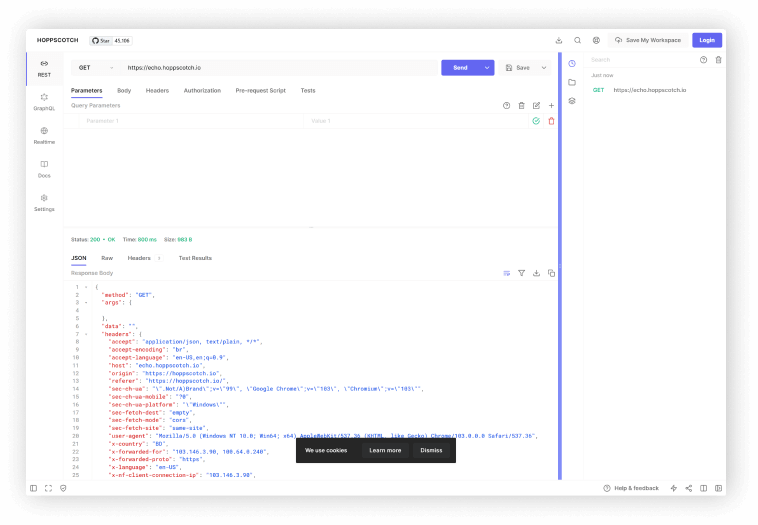
Task: Click Save My Workspace button
Action: pyautogui.click(x=648, y=40)
